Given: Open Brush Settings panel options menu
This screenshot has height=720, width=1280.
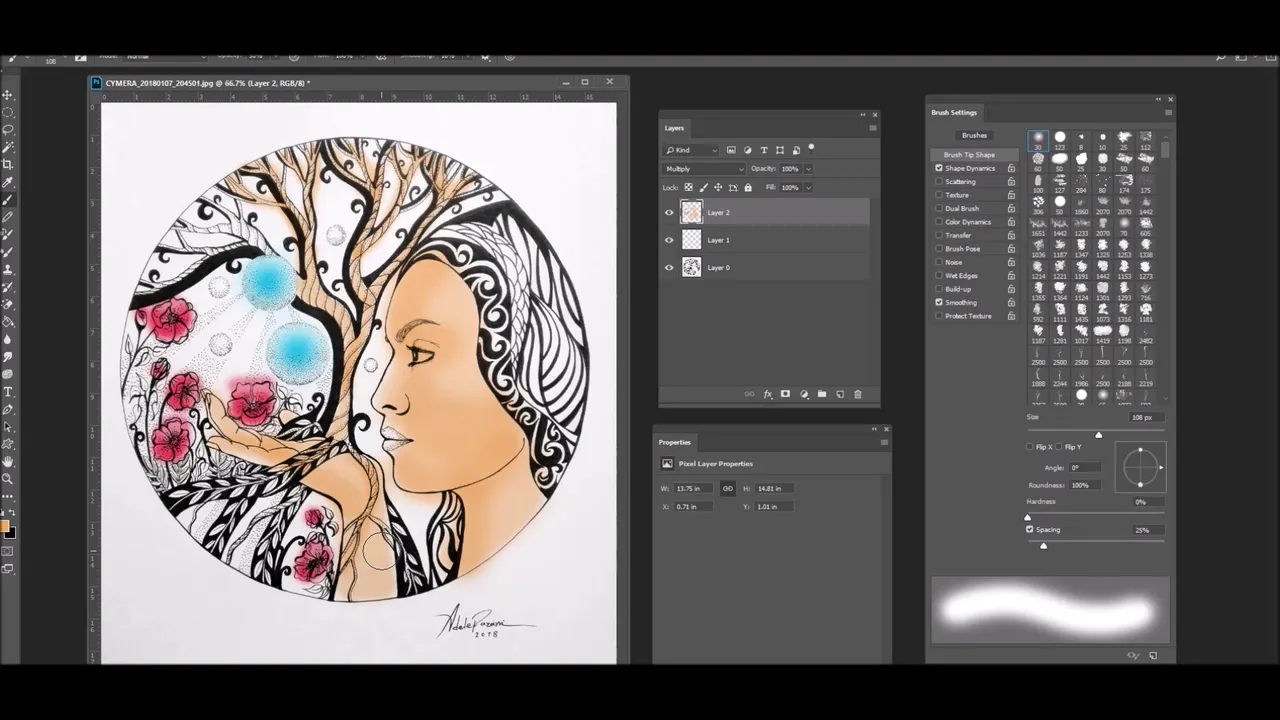Looking at the screenshot, I should coord(1168,112).
